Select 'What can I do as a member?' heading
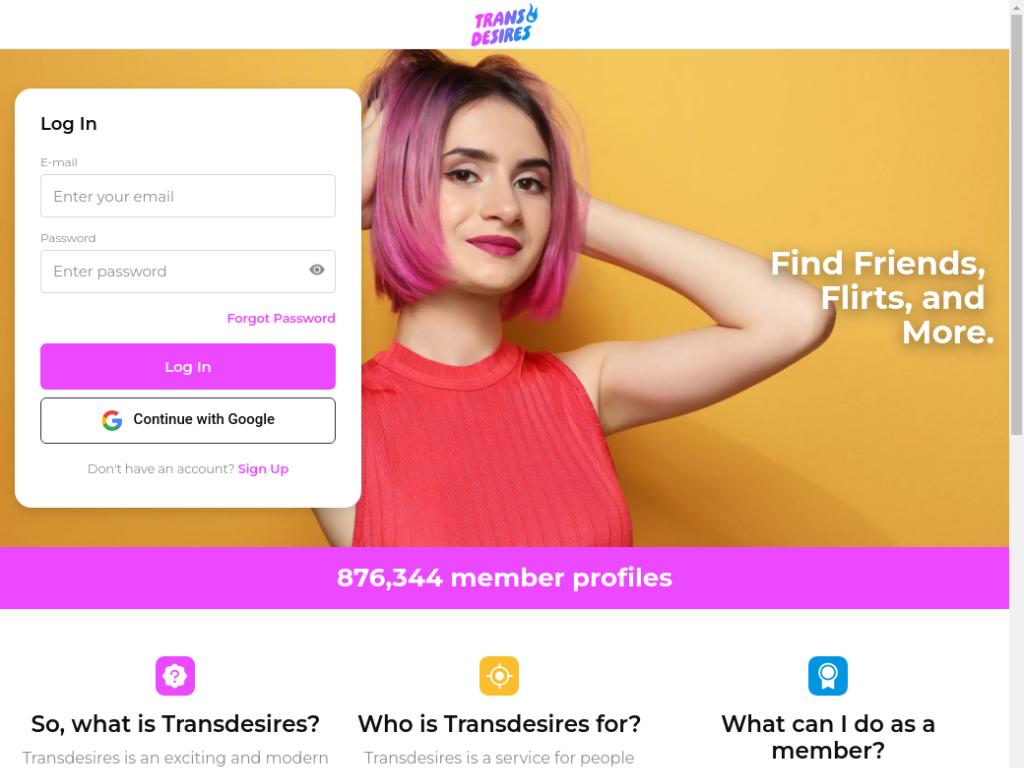 (827, 737)
